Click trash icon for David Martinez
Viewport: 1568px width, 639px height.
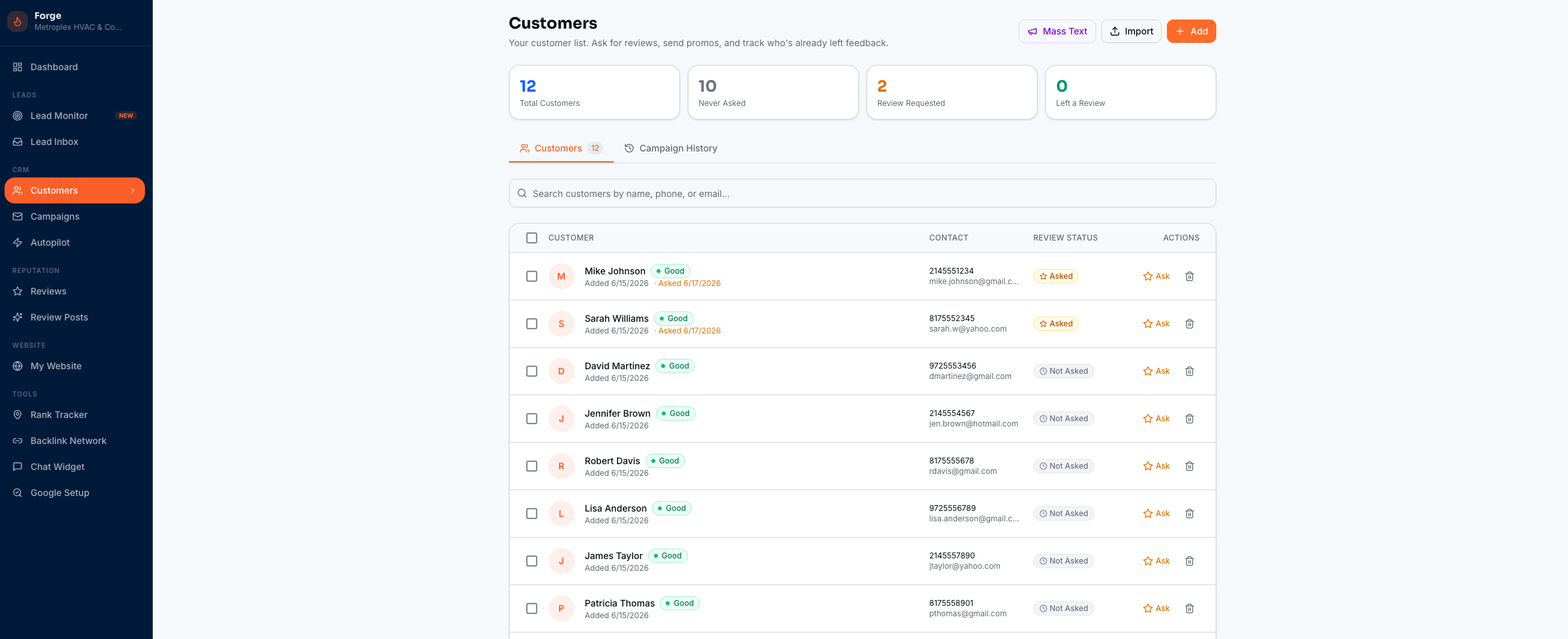pyautogui.click(x=1189, y=371)
